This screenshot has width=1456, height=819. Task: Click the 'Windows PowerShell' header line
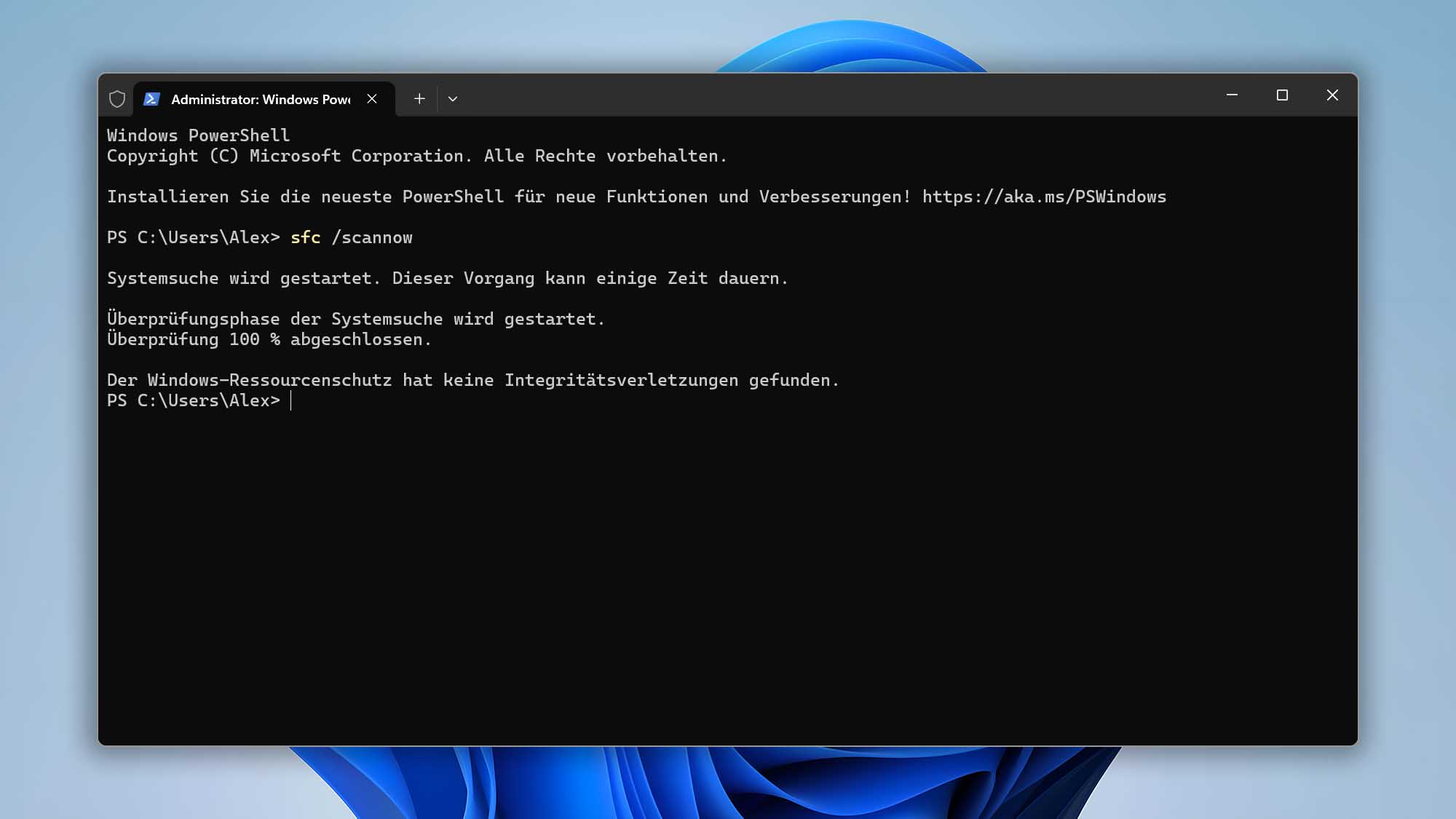pyautogui.click(x=198, y=135)
